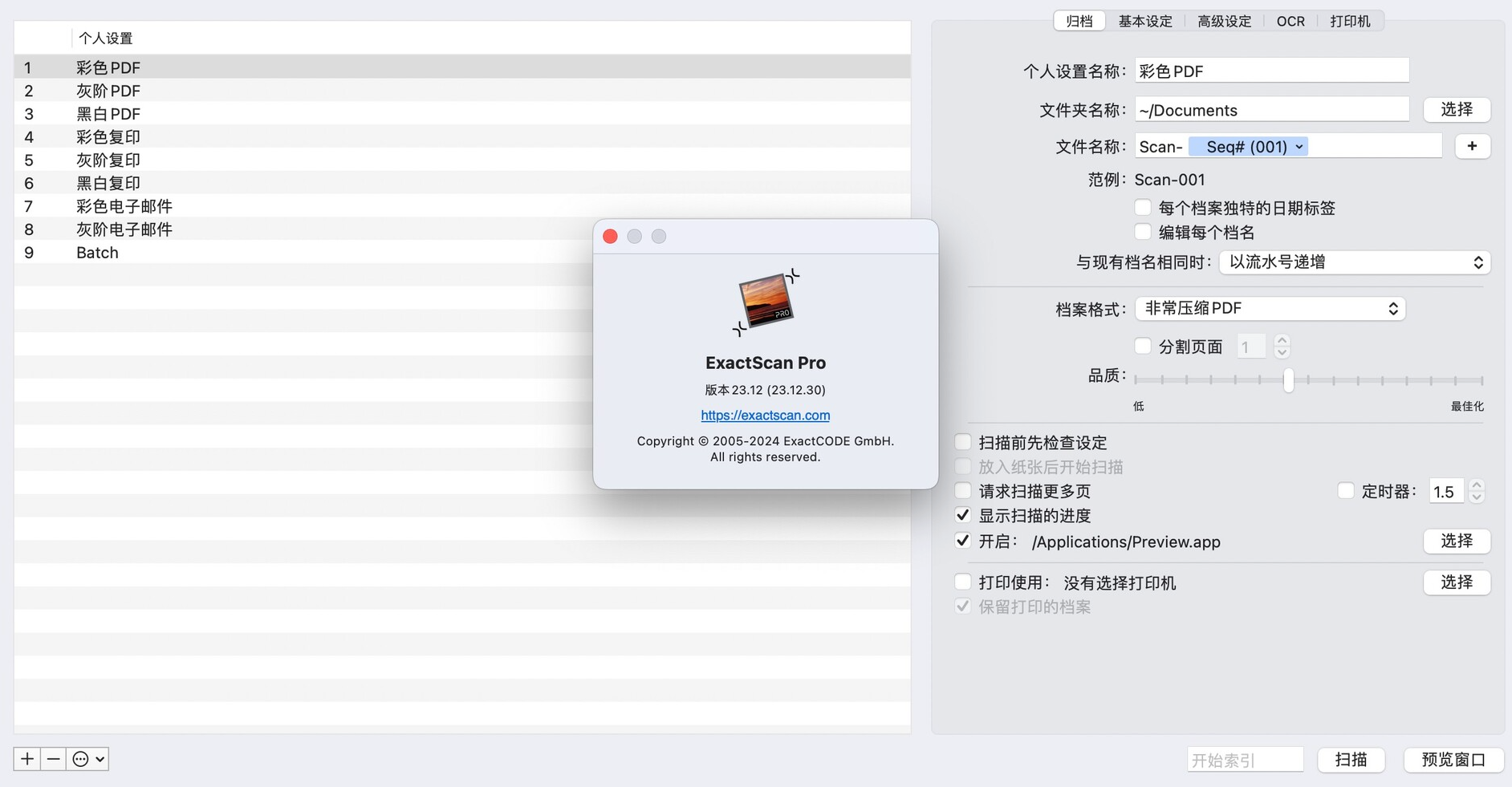Uncheck 显示扫描的进度
1512x787 pixels.
(x=963, y=515)
